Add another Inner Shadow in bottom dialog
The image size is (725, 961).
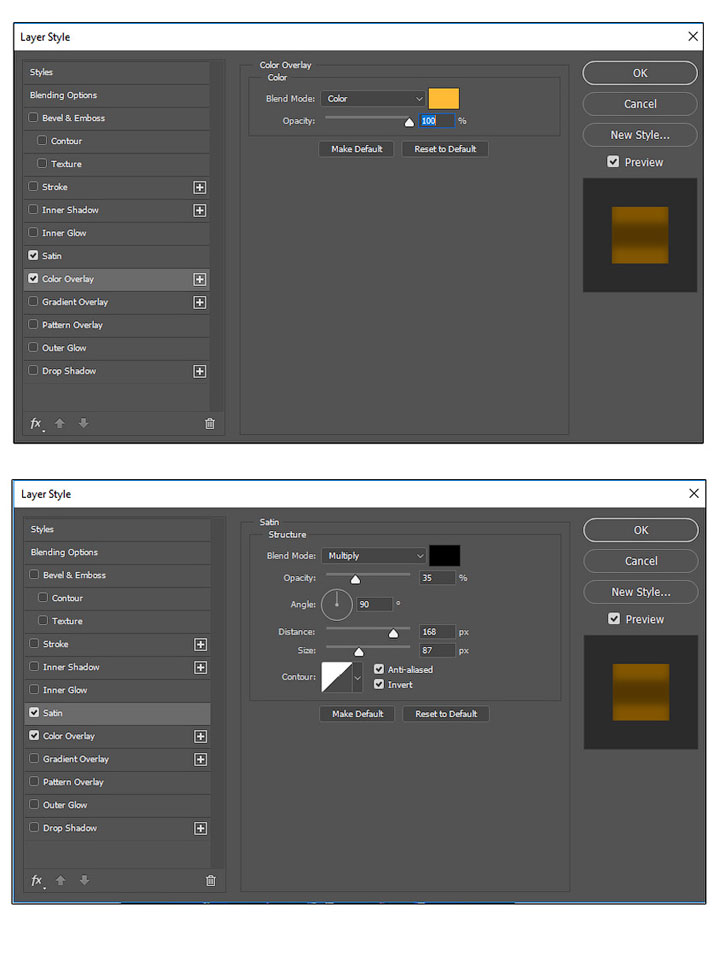click(200, 667)
